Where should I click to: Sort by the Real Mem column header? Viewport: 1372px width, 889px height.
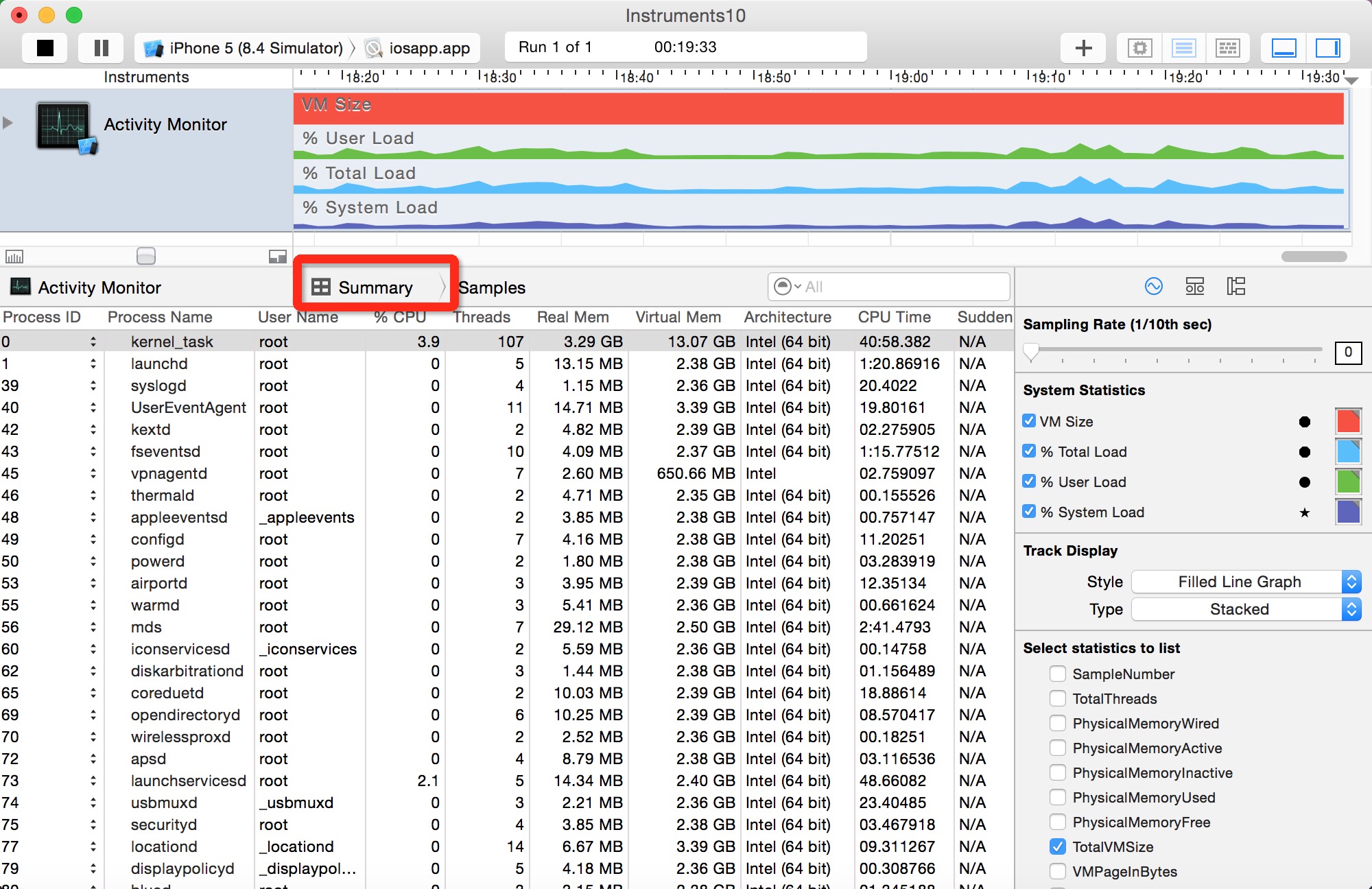[573, 317]
